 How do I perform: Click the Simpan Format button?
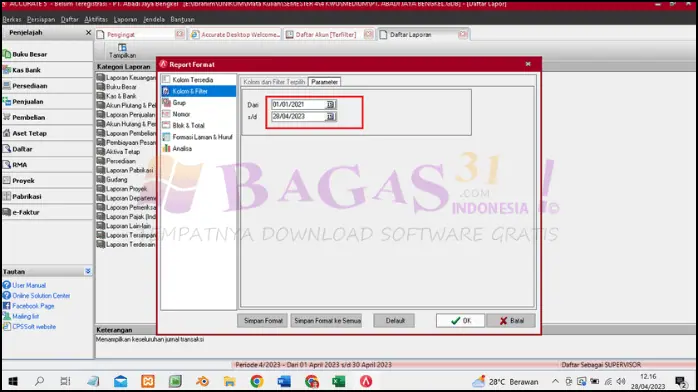[263, 320]
